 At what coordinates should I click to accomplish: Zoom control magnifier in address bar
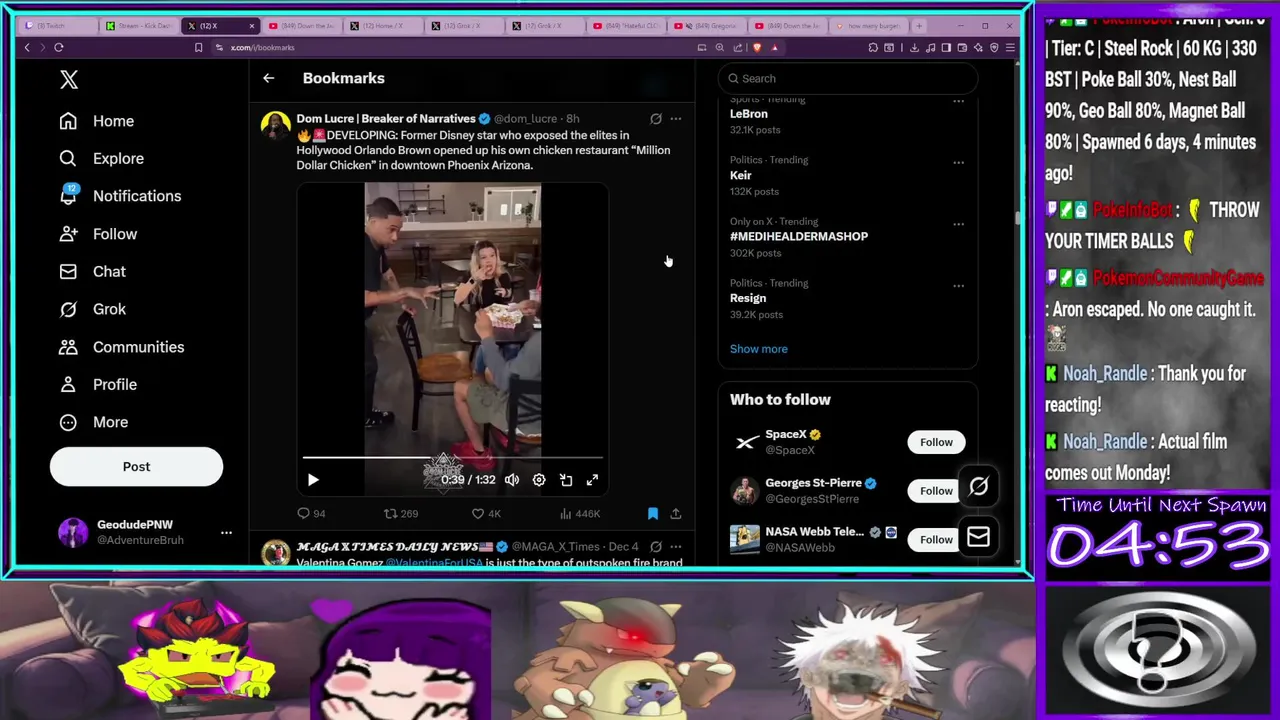720,47
